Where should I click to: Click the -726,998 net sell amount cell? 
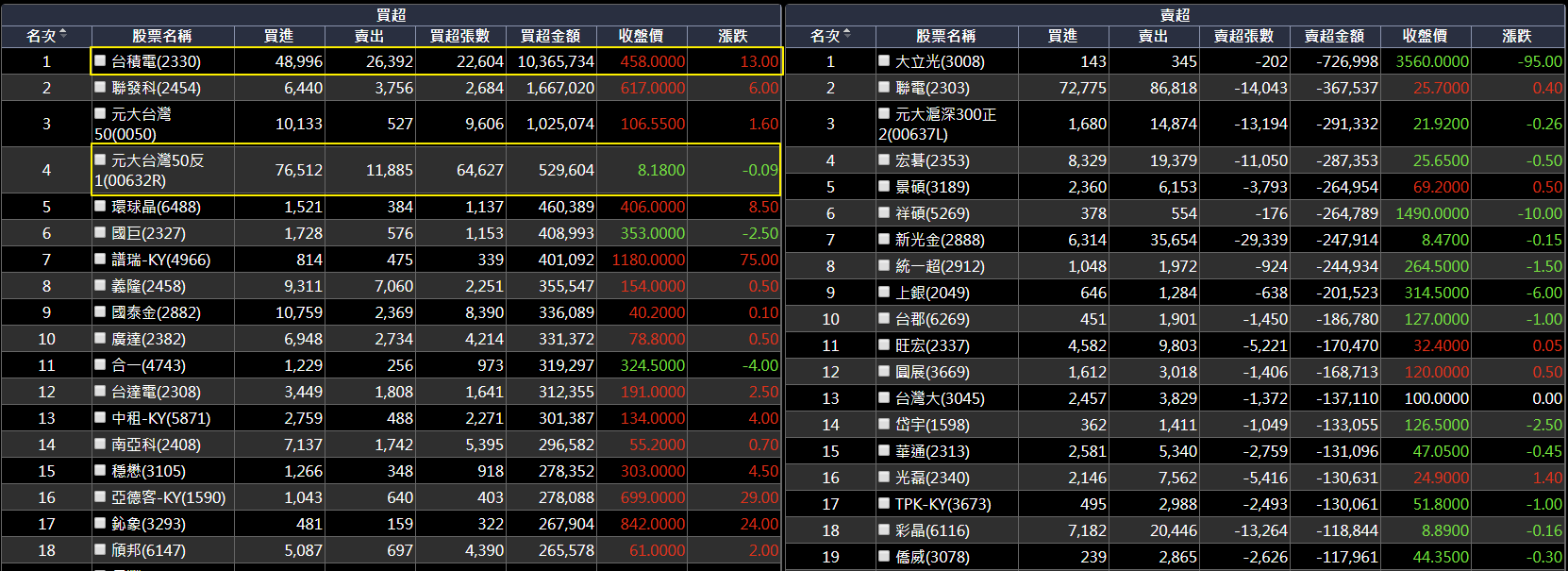[x=1335, y=61]
